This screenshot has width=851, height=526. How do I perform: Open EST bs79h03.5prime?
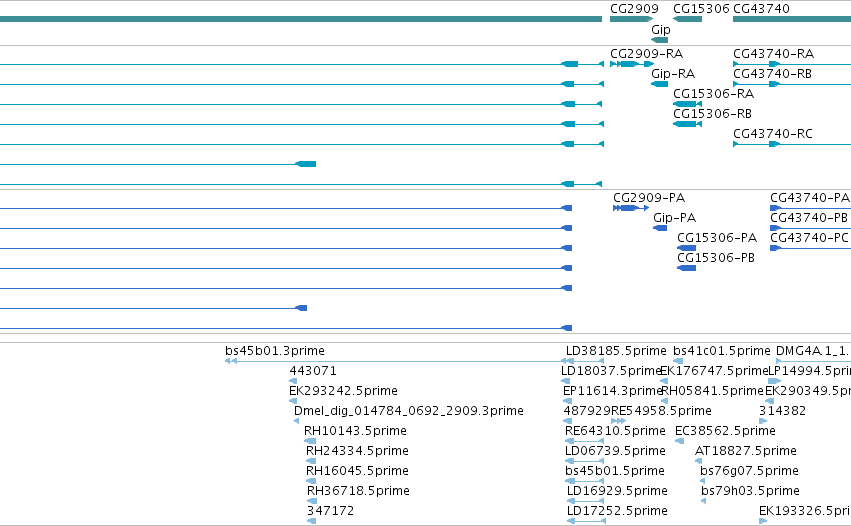pyautogui.click(x=750, y=492)
